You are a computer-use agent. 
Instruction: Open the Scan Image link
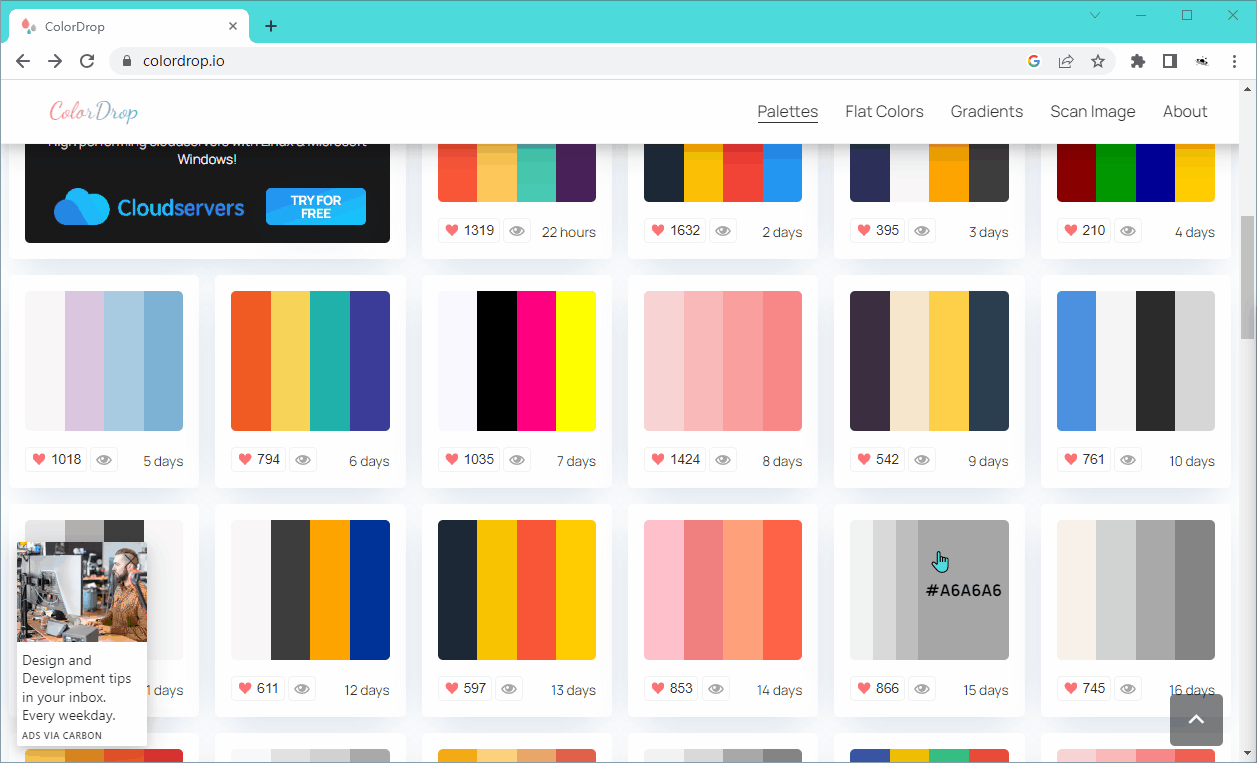[1092, 111]
